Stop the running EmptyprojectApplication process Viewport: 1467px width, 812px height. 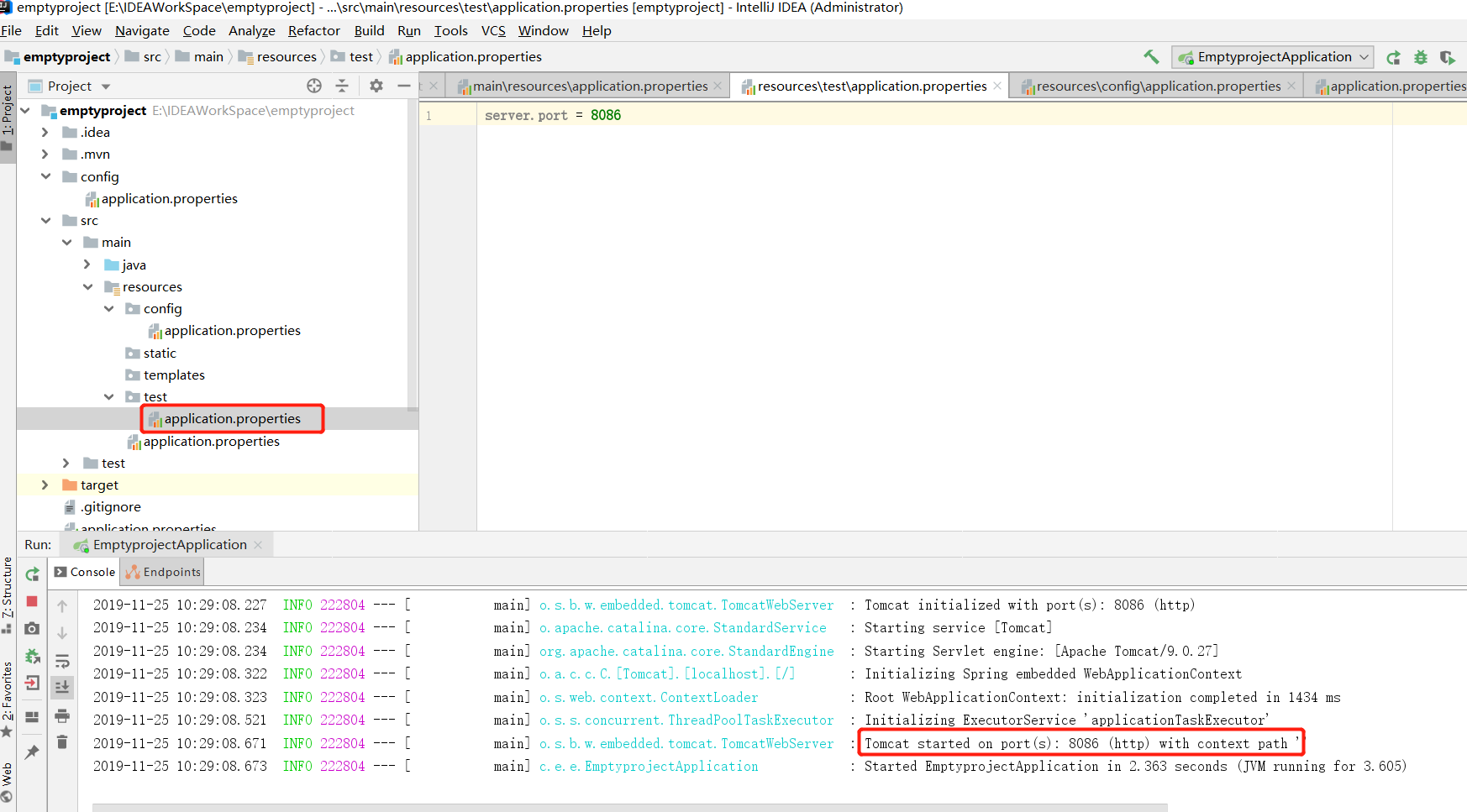(32, 602)
